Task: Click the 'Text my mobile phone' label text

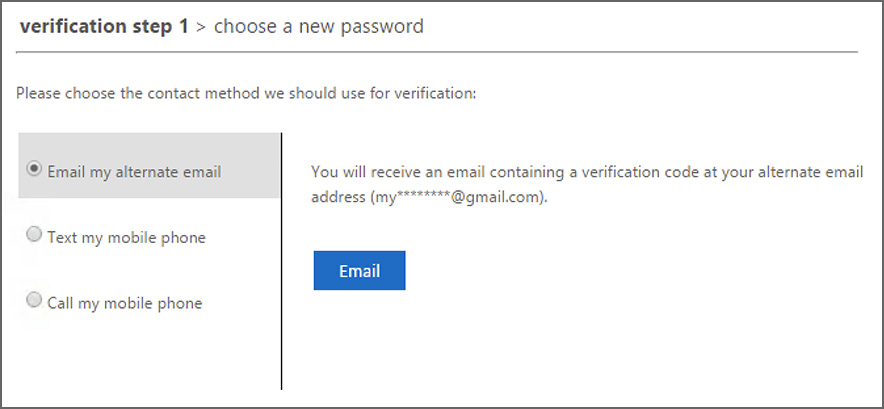Action: pos(126,238)
